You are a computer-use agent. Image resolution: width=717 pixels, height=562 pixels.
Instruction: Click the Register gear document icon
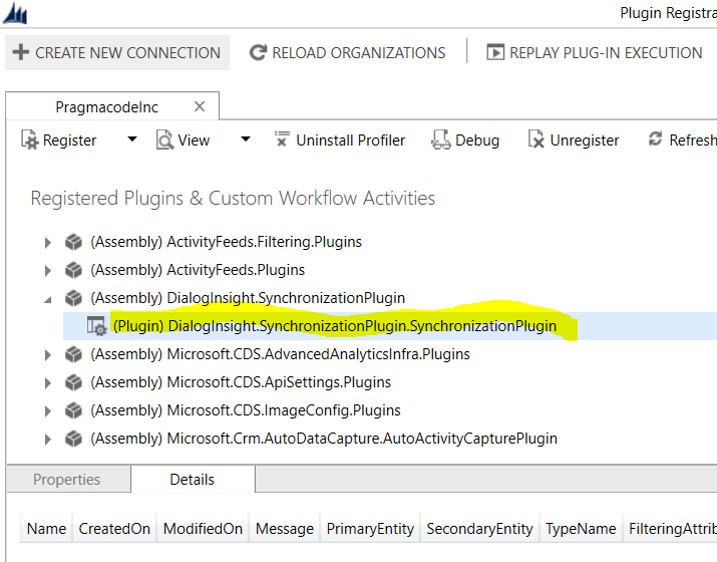click(x=30, y=139)
